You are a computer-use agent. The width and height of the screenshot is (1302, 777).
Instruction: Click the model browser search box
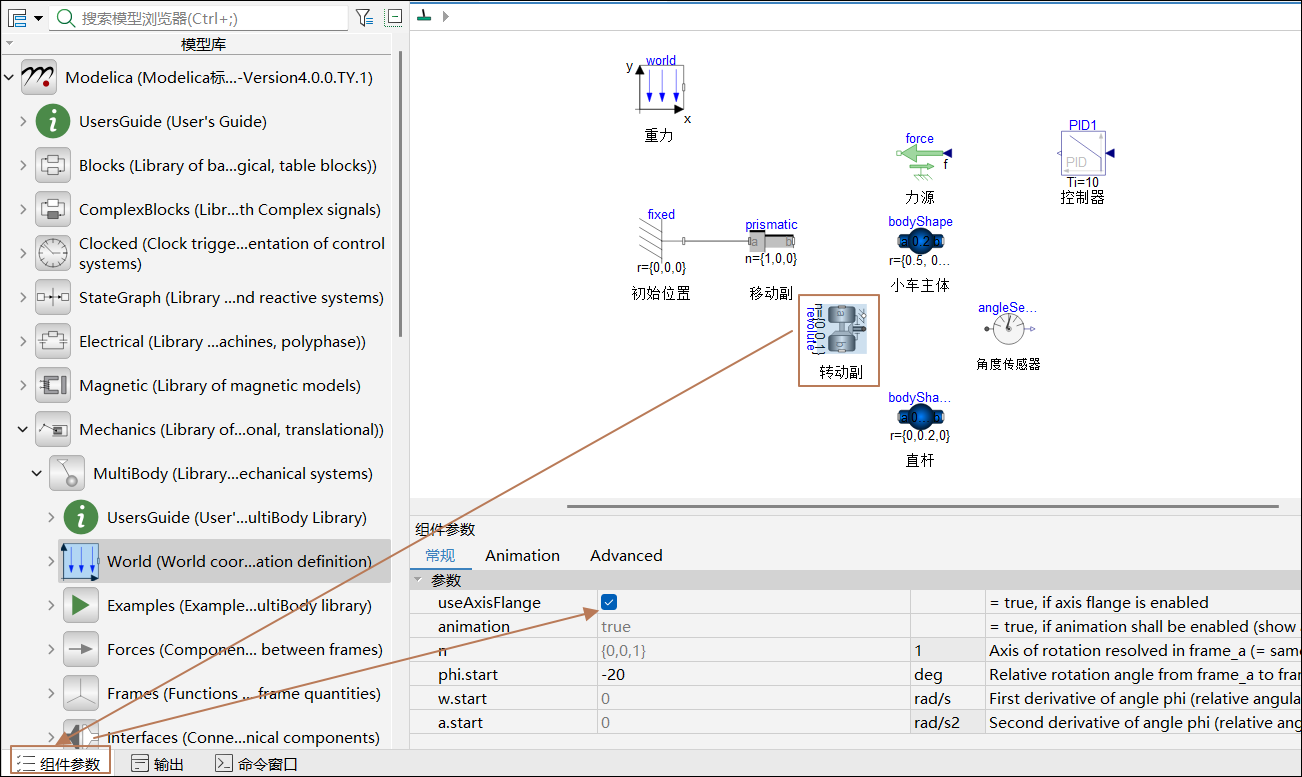210,18
